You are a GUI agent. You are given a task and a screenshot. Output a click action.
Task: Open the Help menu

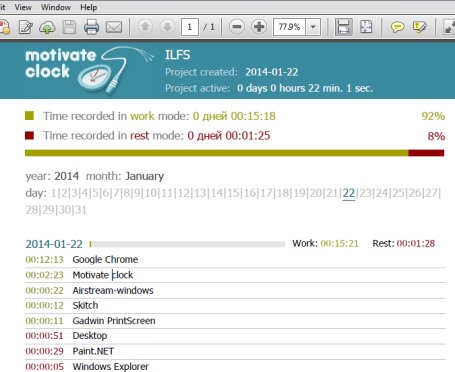tap(88, 7)
